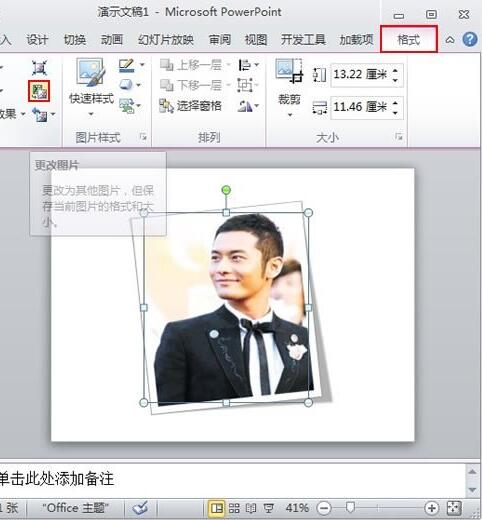Click the Change Picture icon
Image resolution: width=482 pixels, height=520 pixels.
[39, 91]
